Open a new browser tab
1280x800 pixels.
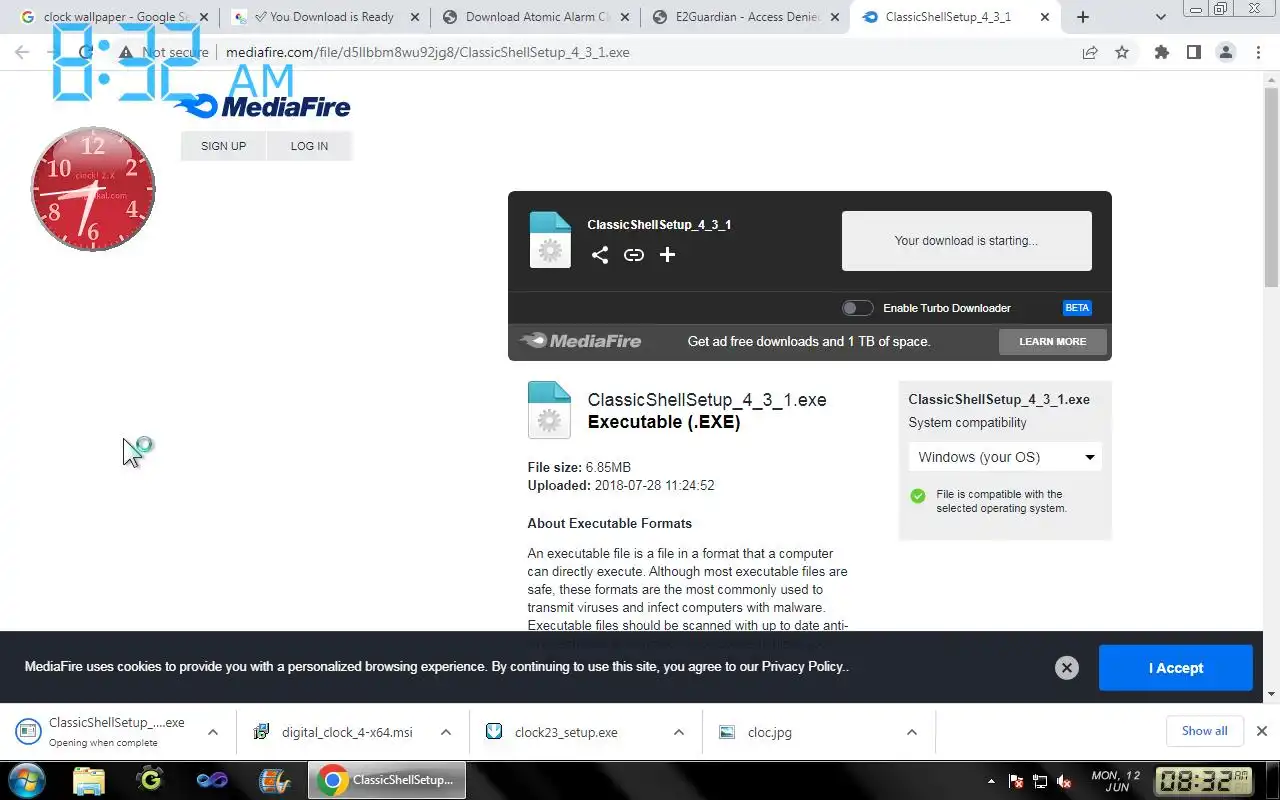[x=1082, y=17]
